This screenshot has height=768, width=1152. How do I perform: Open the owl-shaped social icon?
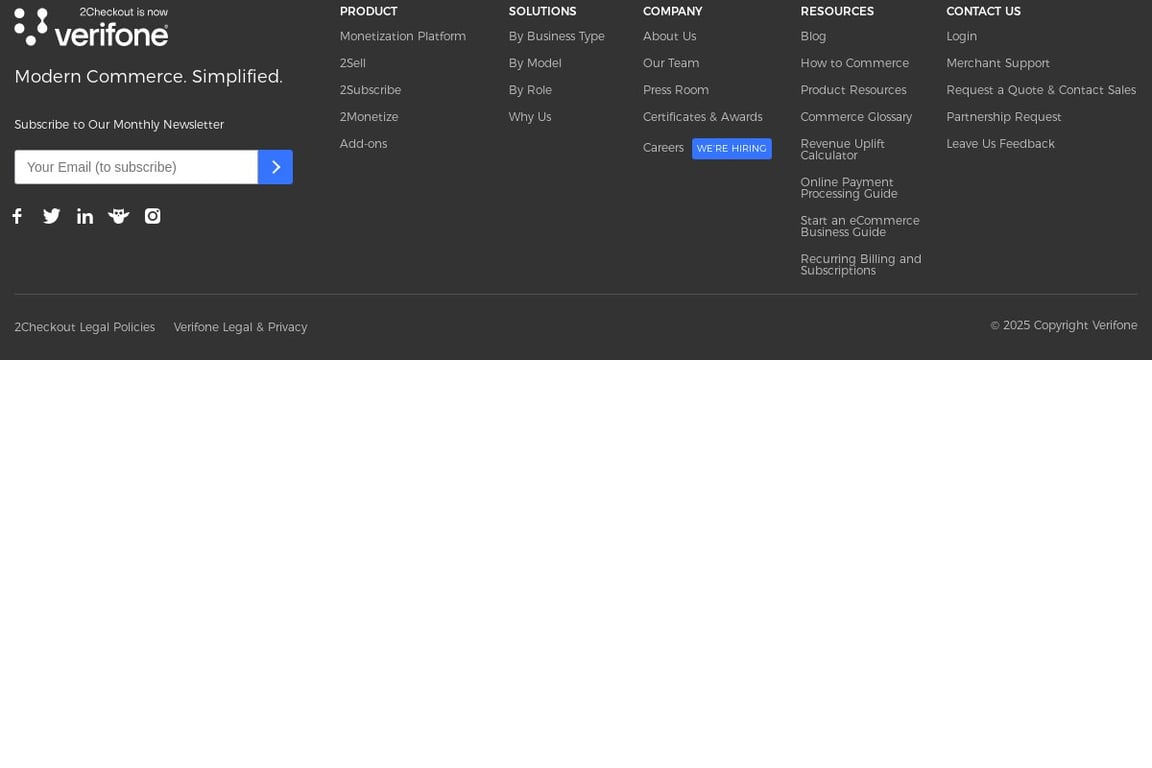click(118, 216)
